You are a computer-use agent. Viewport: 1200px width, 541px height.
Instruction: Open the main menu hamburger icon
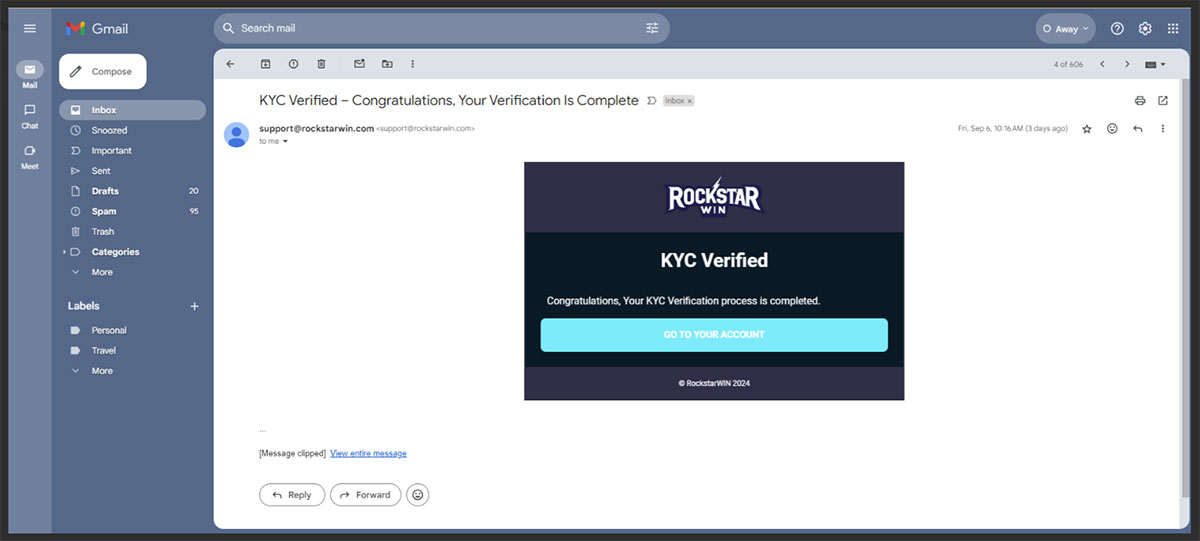pyautogui.click(x=30, y=29)
